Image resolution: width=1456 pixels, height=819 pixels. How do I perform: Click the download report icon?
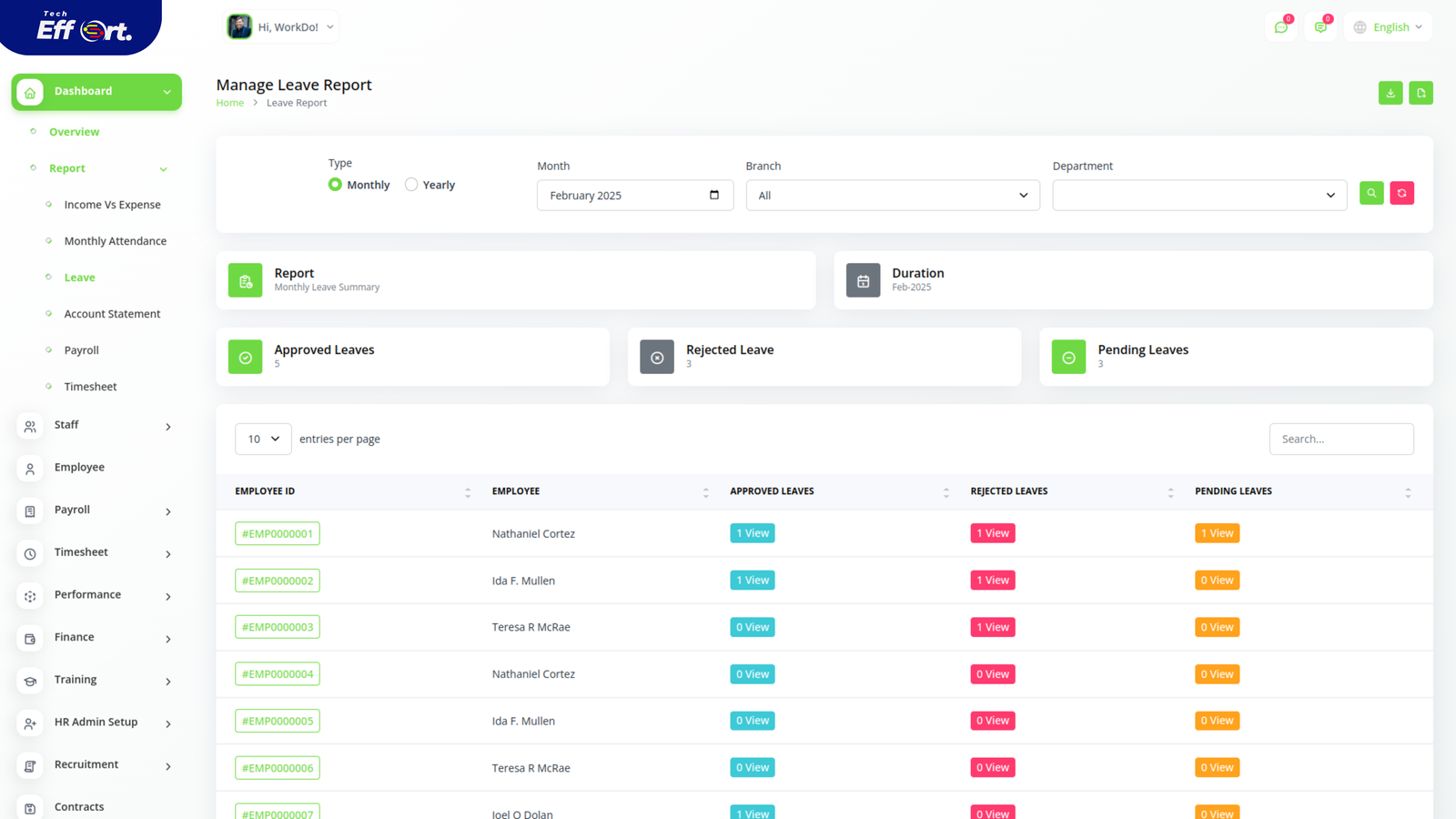tap(1390, 93)
